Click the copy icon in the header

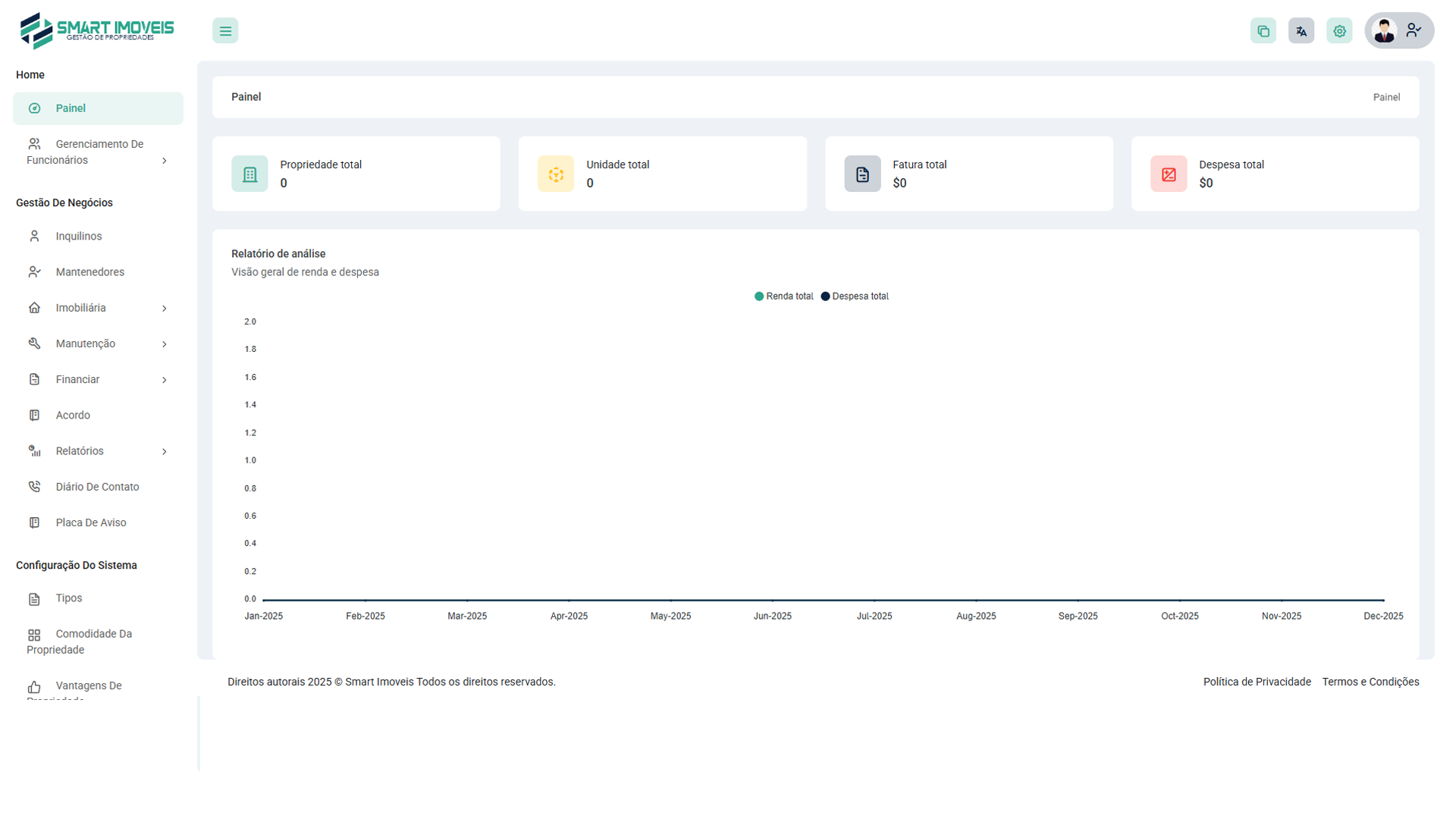tap(1263, 31)
